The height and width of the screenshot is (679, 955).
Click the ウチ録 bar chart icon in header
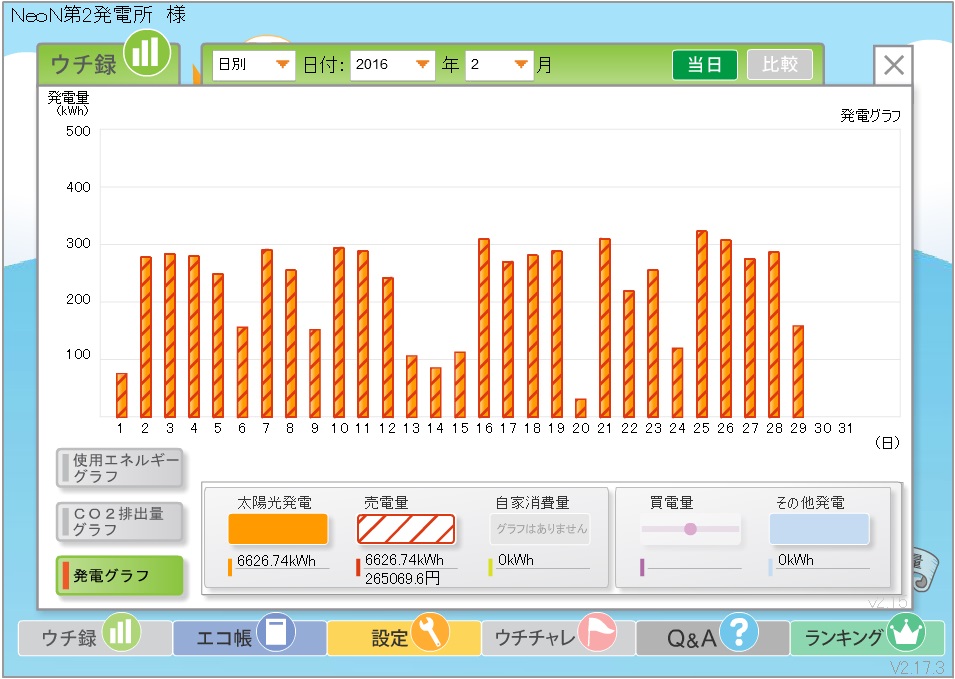pyautogui.click(x=146, y=52)
